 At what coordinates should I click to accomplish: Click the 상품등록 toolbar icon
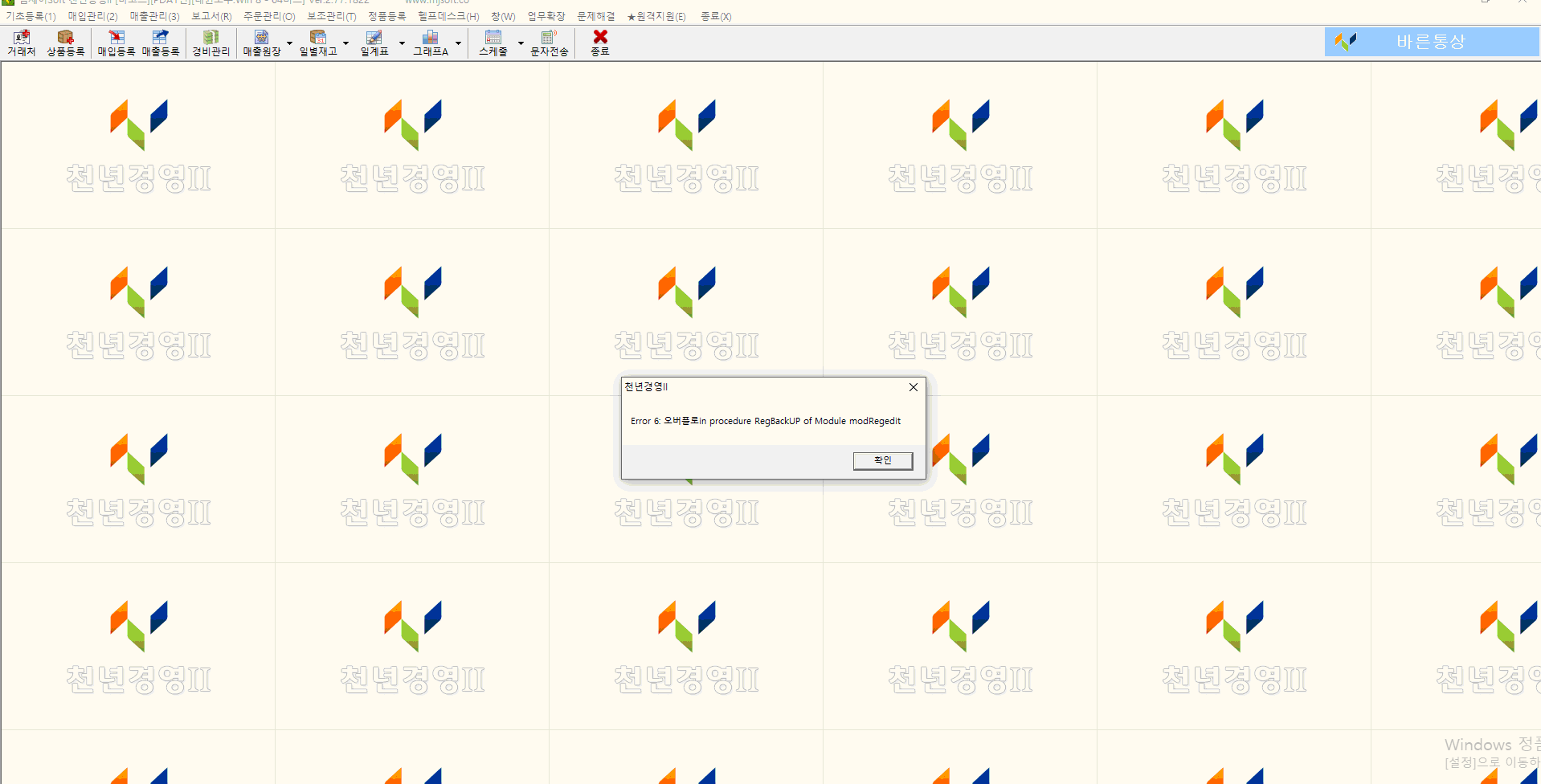(66, 43)
